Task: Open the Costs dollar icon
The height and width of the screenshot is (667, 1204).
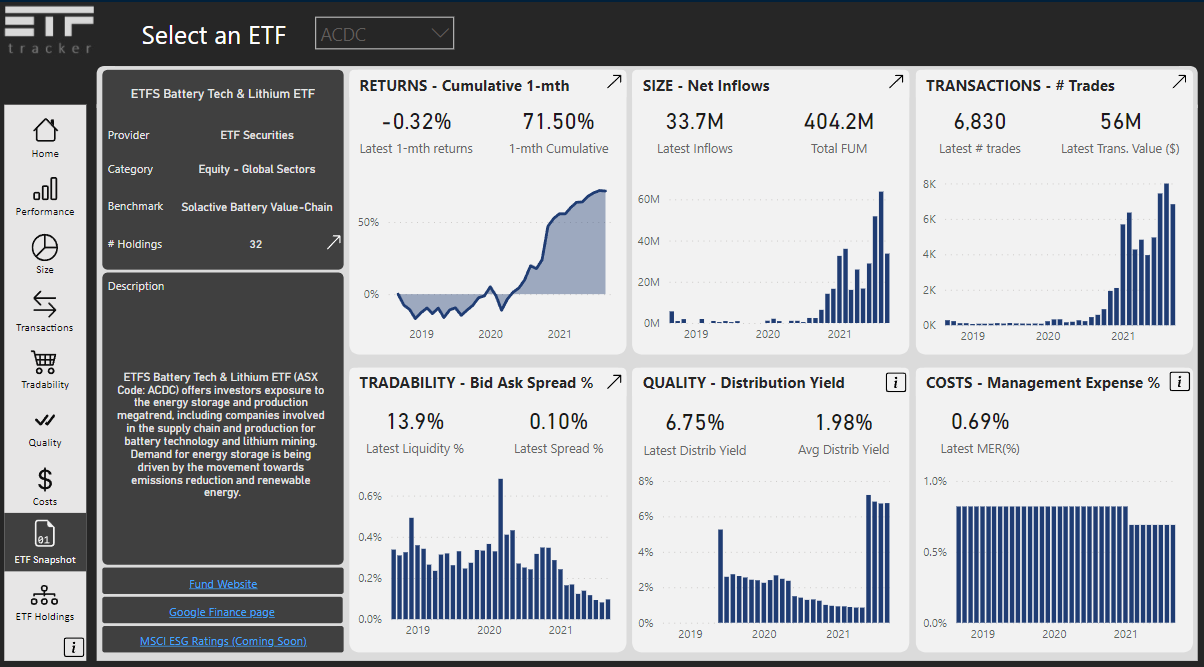Action: (x=45, y=479)
